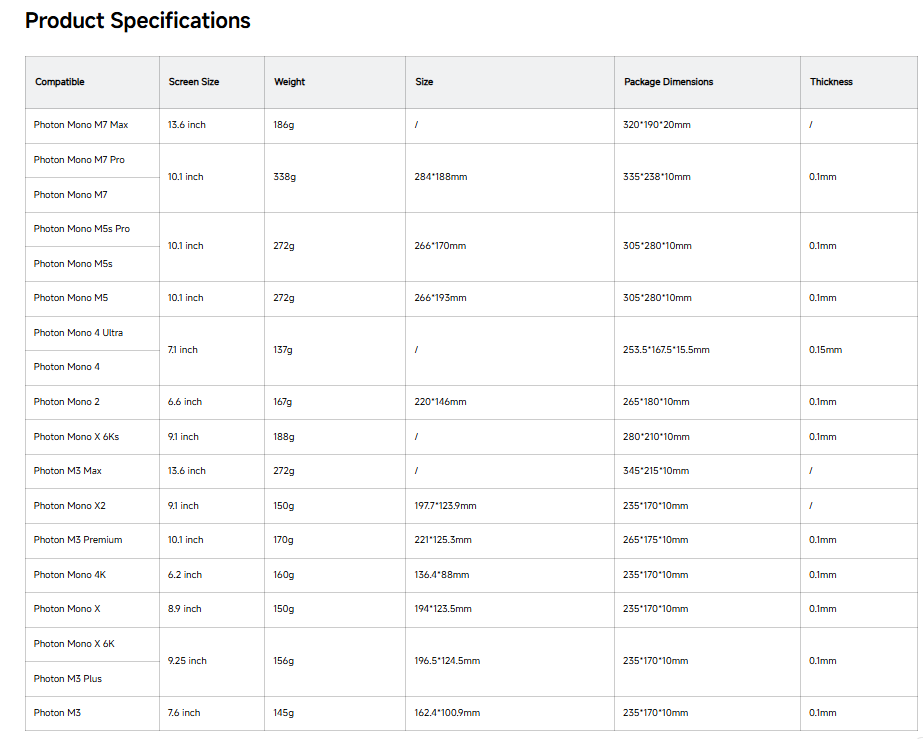Select the Photon Mono M7 Pro row

pyautogui.click(x=79, y=160)
